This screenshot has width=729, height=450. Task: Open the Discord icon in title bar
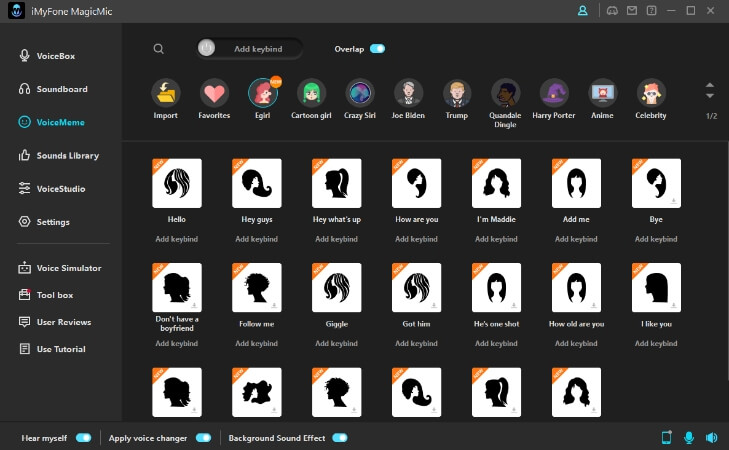point(612,11)
